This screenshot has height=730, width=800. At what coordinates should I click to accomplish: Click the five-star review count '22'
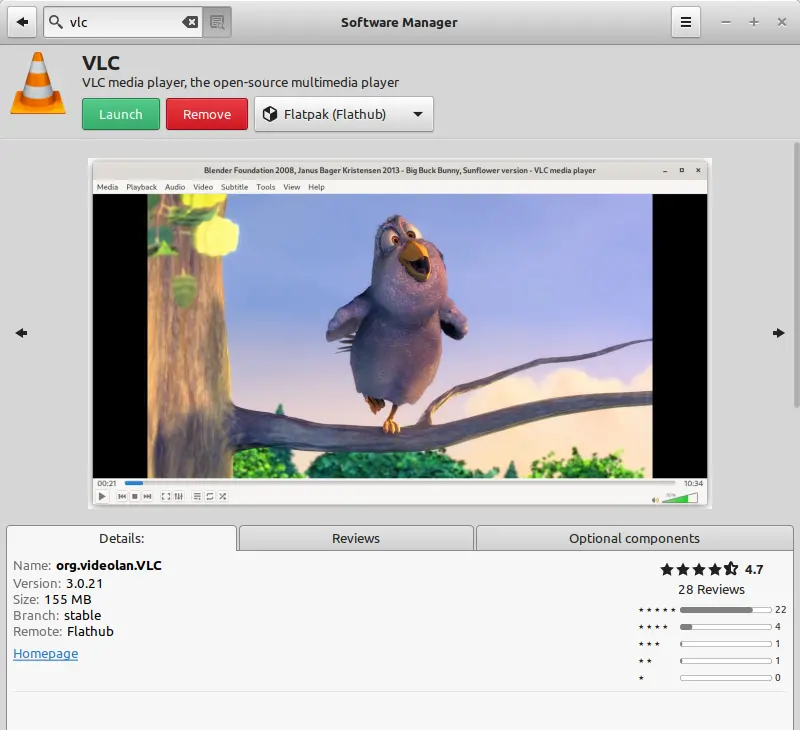point(781,610)
